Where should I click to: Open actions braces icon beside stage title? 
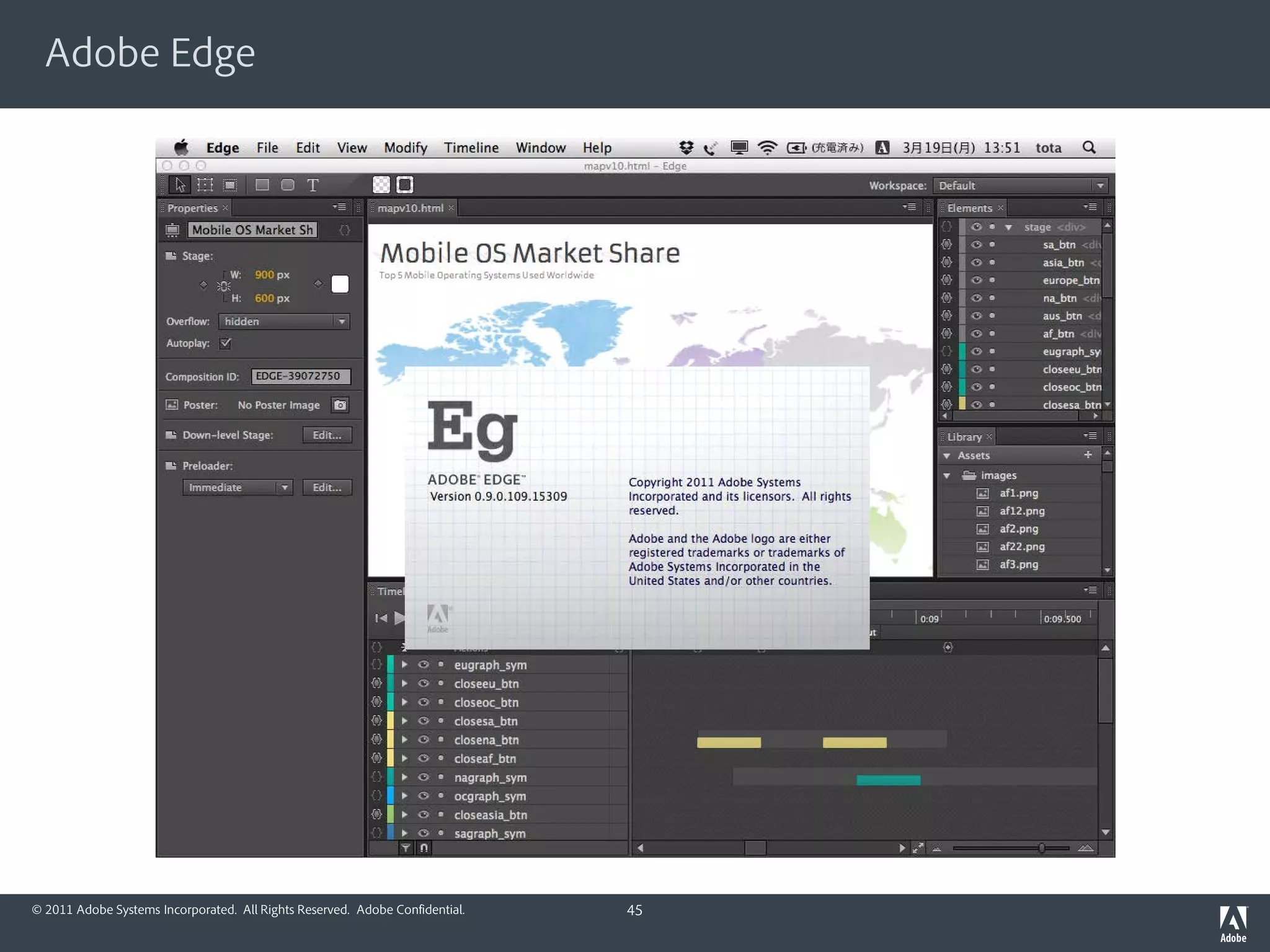[x=345, y=230]
